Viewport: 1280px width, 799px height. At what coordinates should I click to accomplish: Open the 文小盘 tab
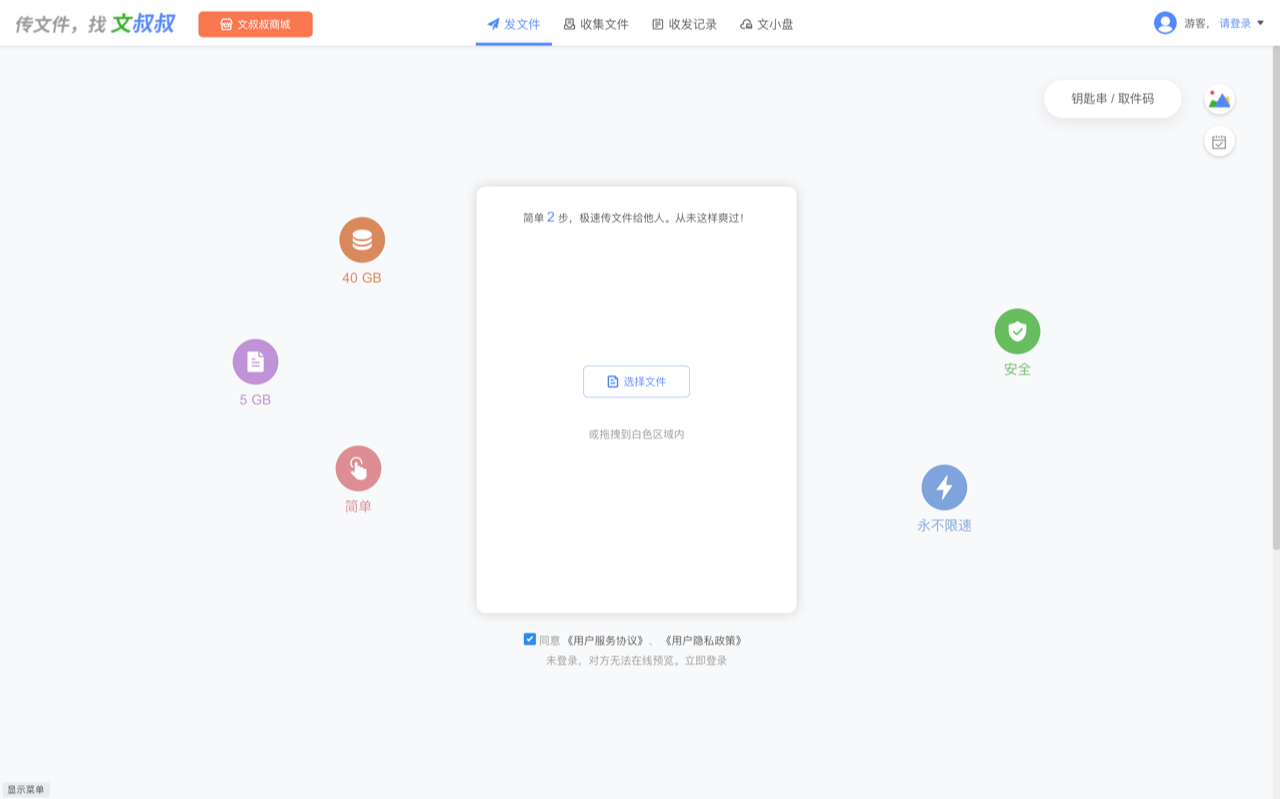[x=766, y=24]
